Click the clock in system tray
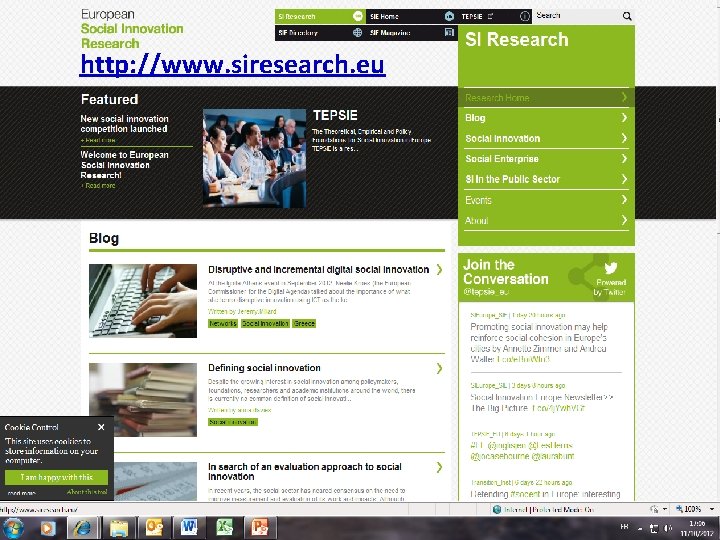 coord(697,528)
